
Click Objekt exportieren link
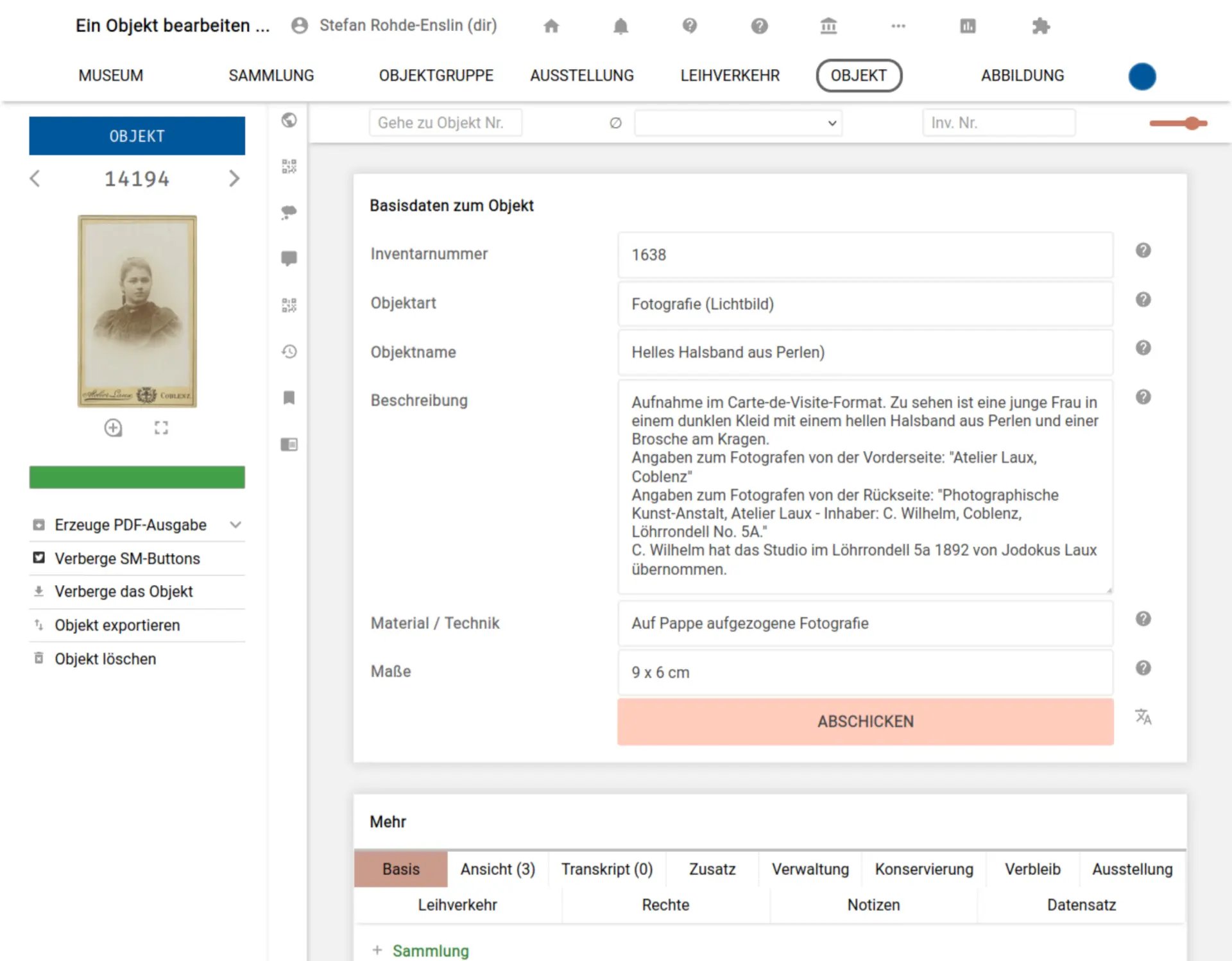(x=117, y=625)
